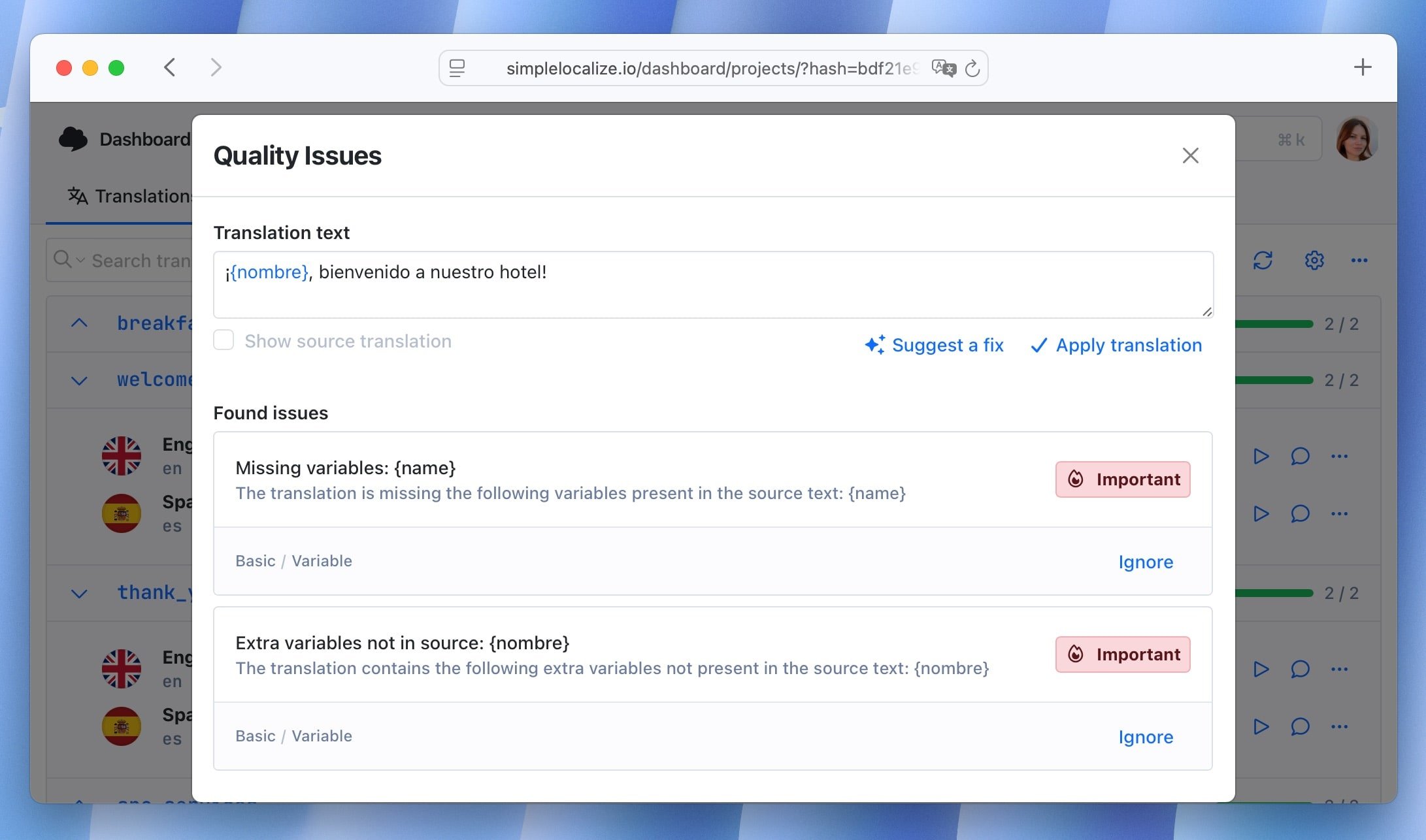
Task: Expand the welcome key group chevron
Action: coord(79,380)
